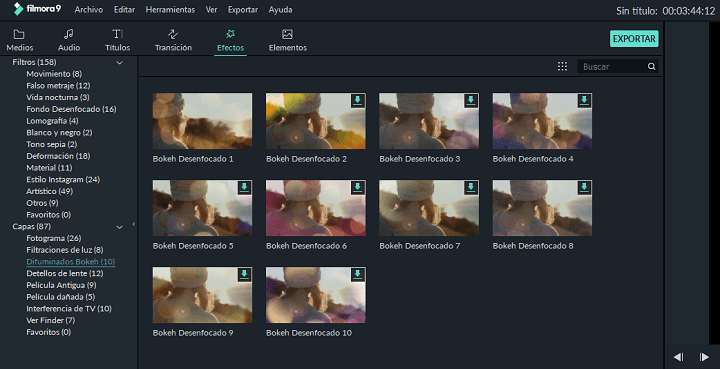Select Fondo Desenfocado (16) category
This screenshot has width=720, height=369.
(71, 109)
